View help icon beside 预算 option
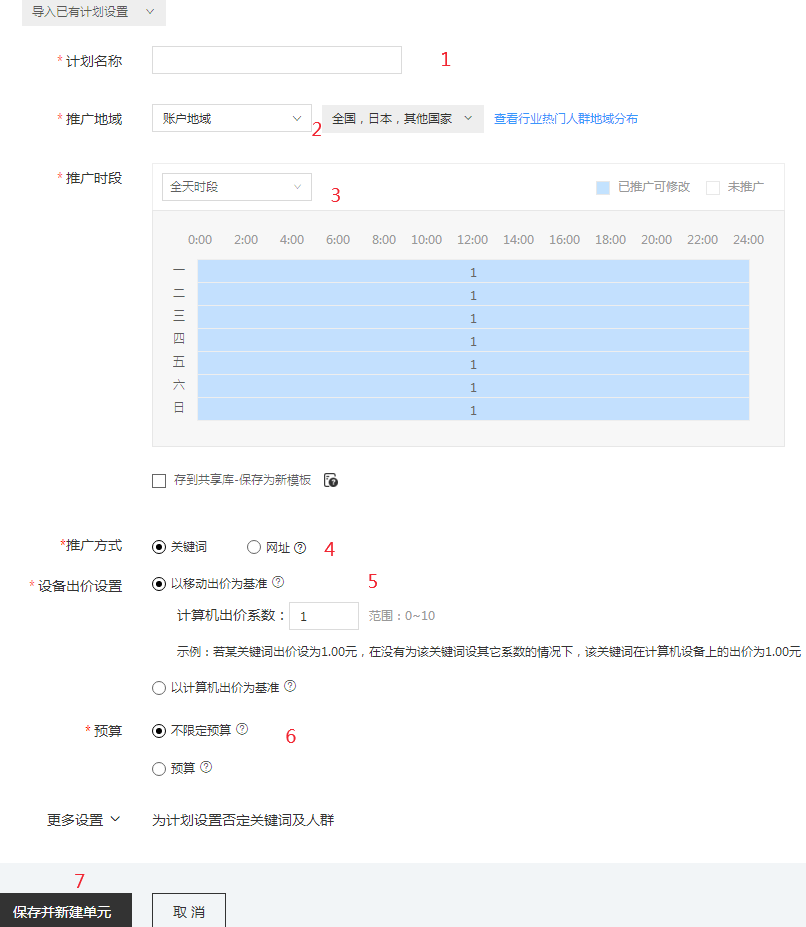806x927 pixels. [x=206, y=768]
